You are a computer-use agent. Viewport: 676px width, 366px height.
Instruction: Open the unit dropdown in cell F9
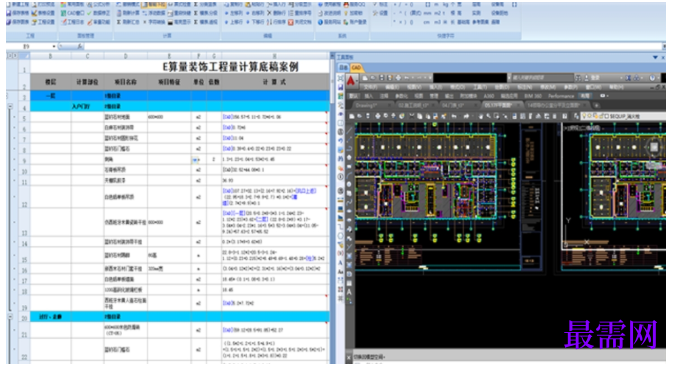click(x=195, y=160)
